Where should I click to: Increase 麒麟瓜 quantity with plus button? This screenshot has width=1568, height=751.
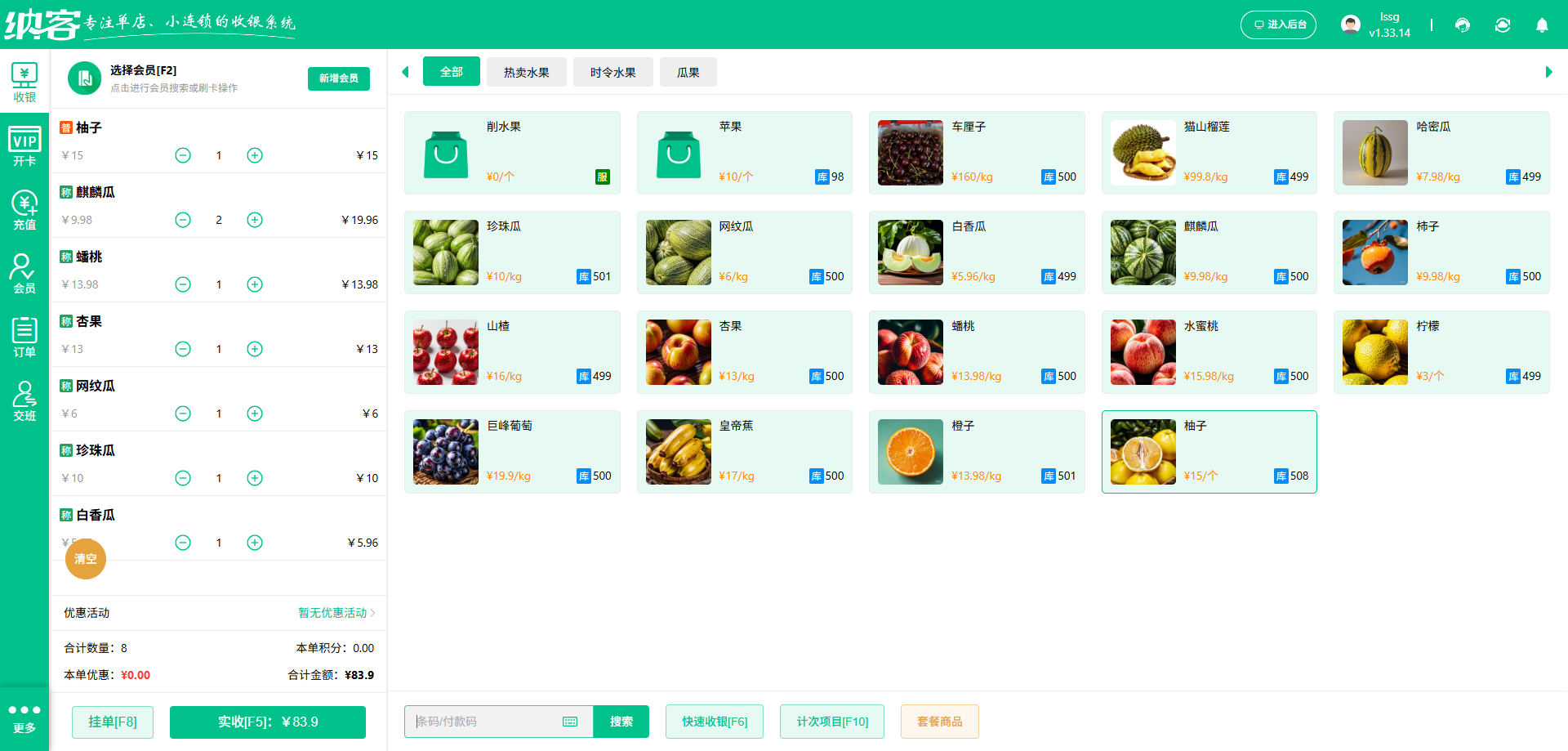point(255,220)
